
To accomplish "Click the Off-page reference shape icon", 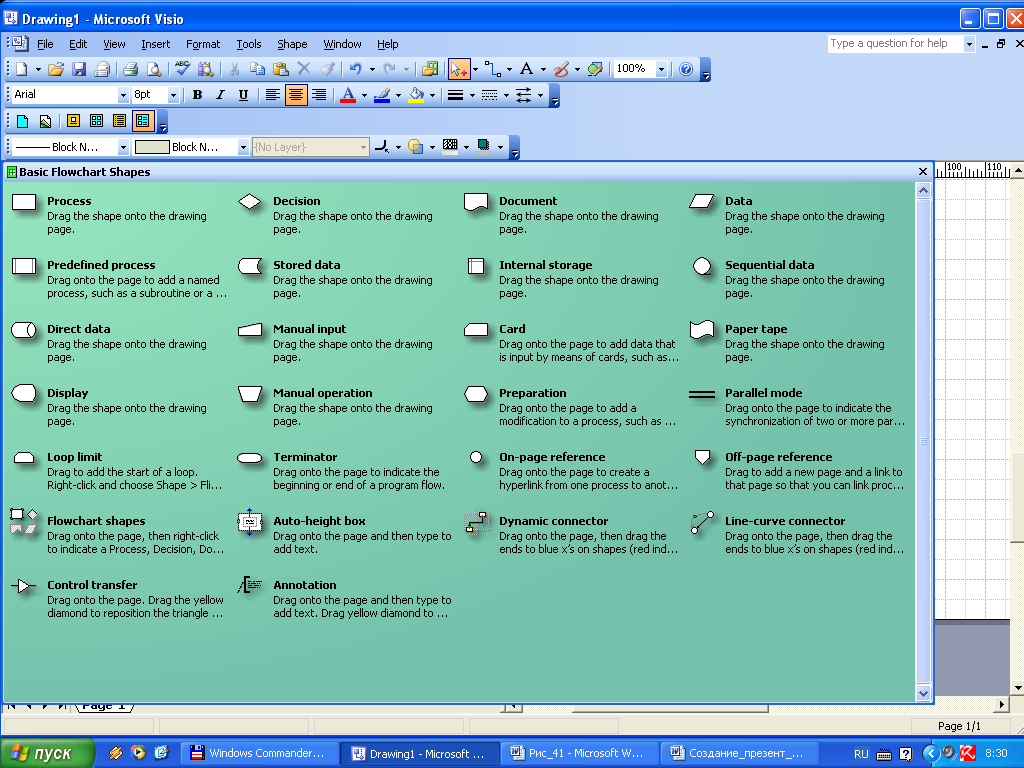I will (x=702, y=457).
